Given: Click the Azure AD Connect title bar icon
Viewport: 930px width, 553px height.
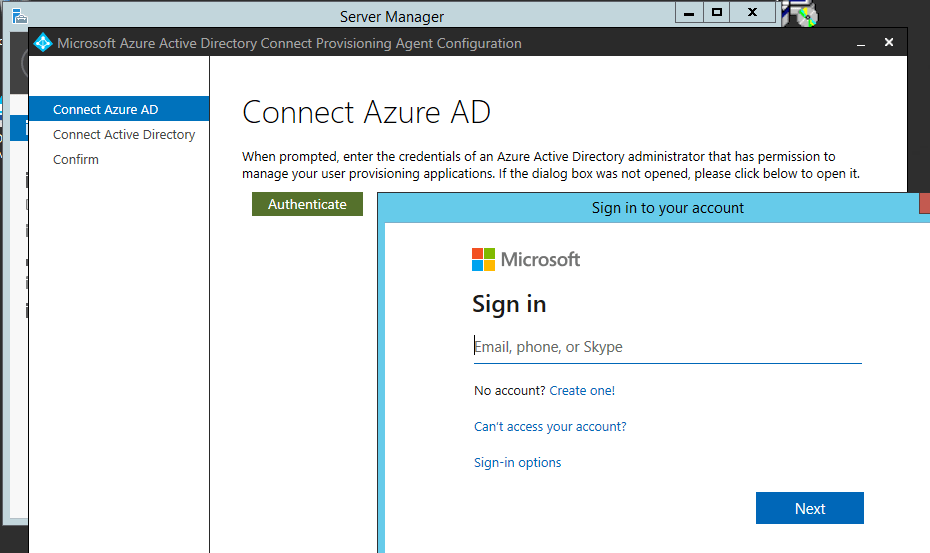Looking at the screenshot, I should (x=43, y=43).
